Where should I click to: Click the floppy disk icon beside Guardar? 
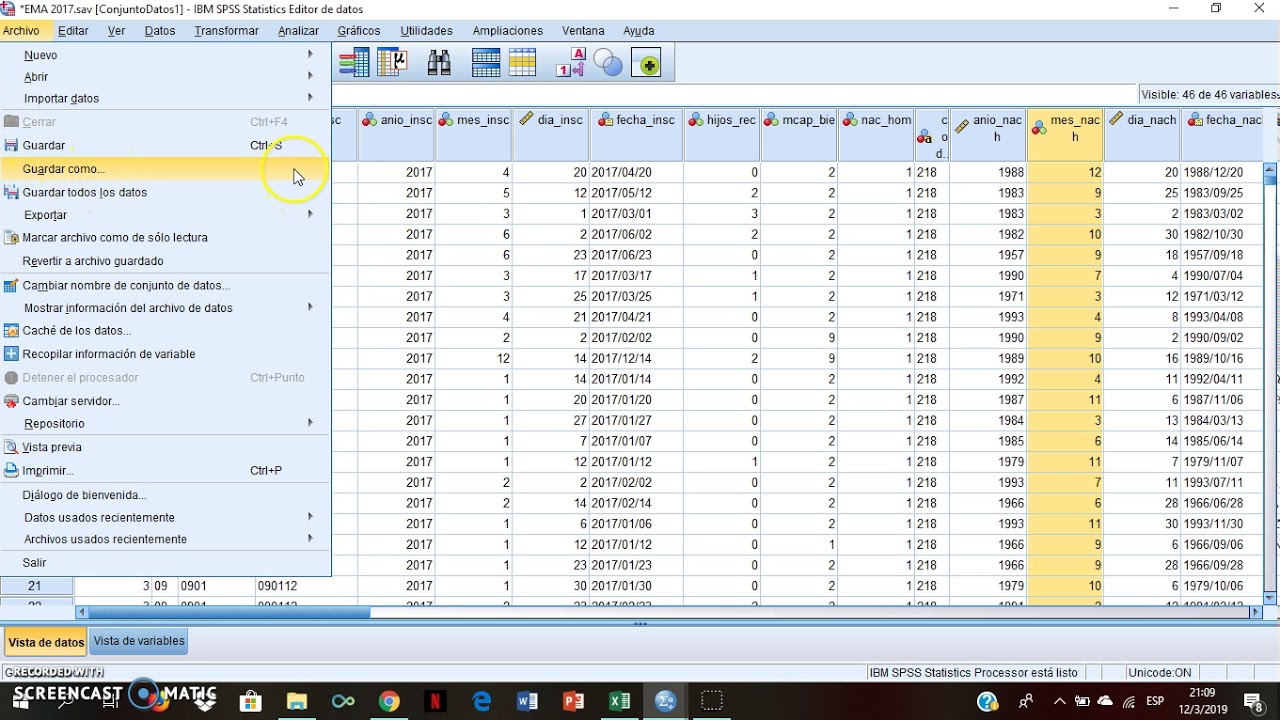[x=12, y=145]
